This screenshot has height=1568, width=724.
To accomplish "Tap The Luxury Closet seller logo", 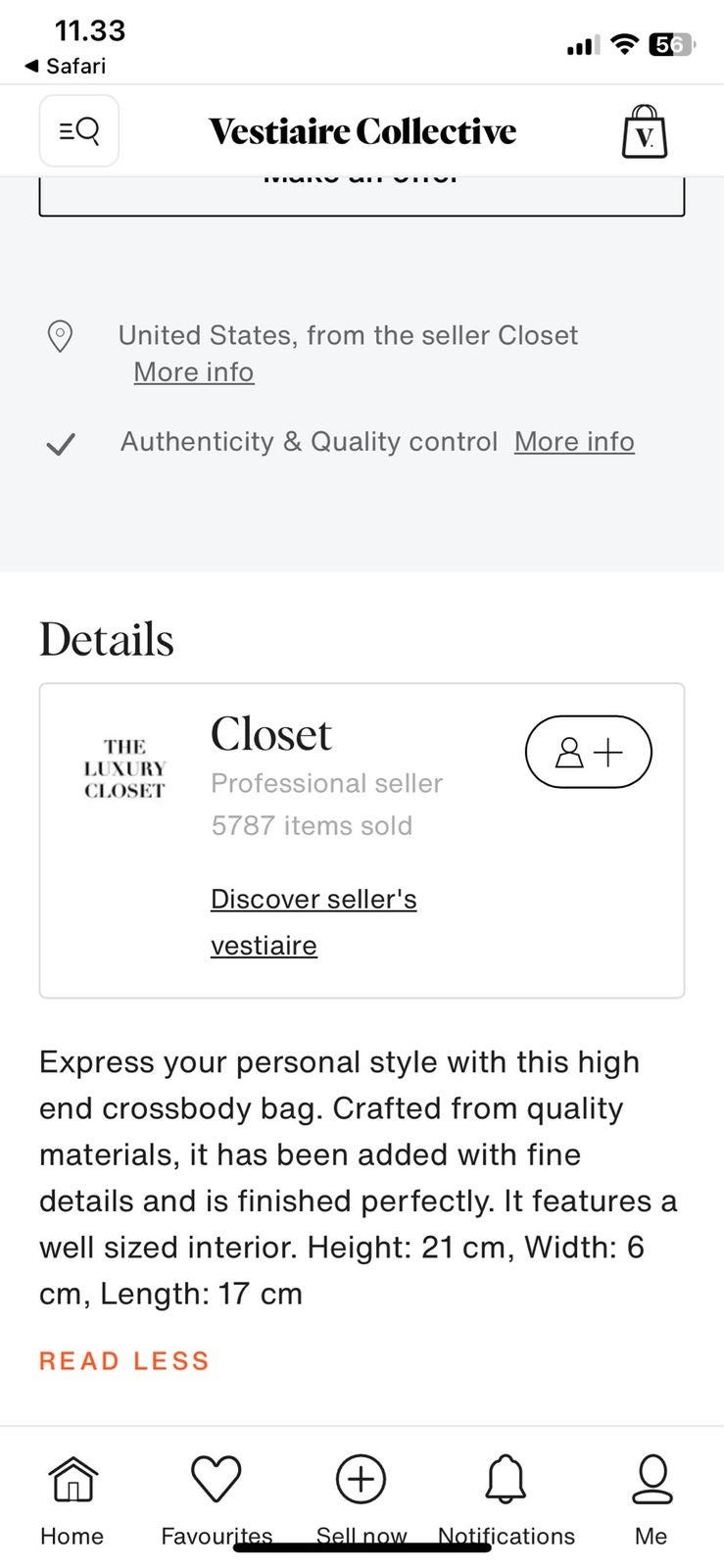I will tap(124, 768).
